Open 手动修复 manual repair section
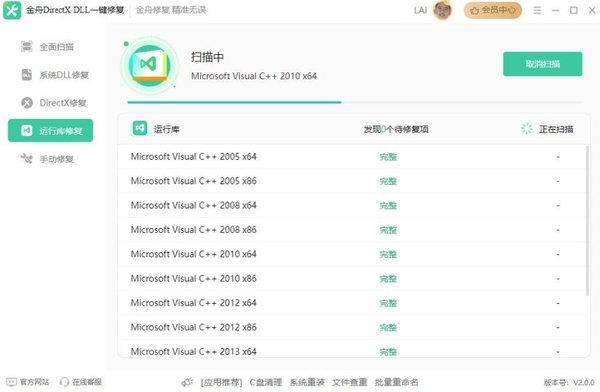The width and height of the screenshot is (600, 392). [47, 159]
